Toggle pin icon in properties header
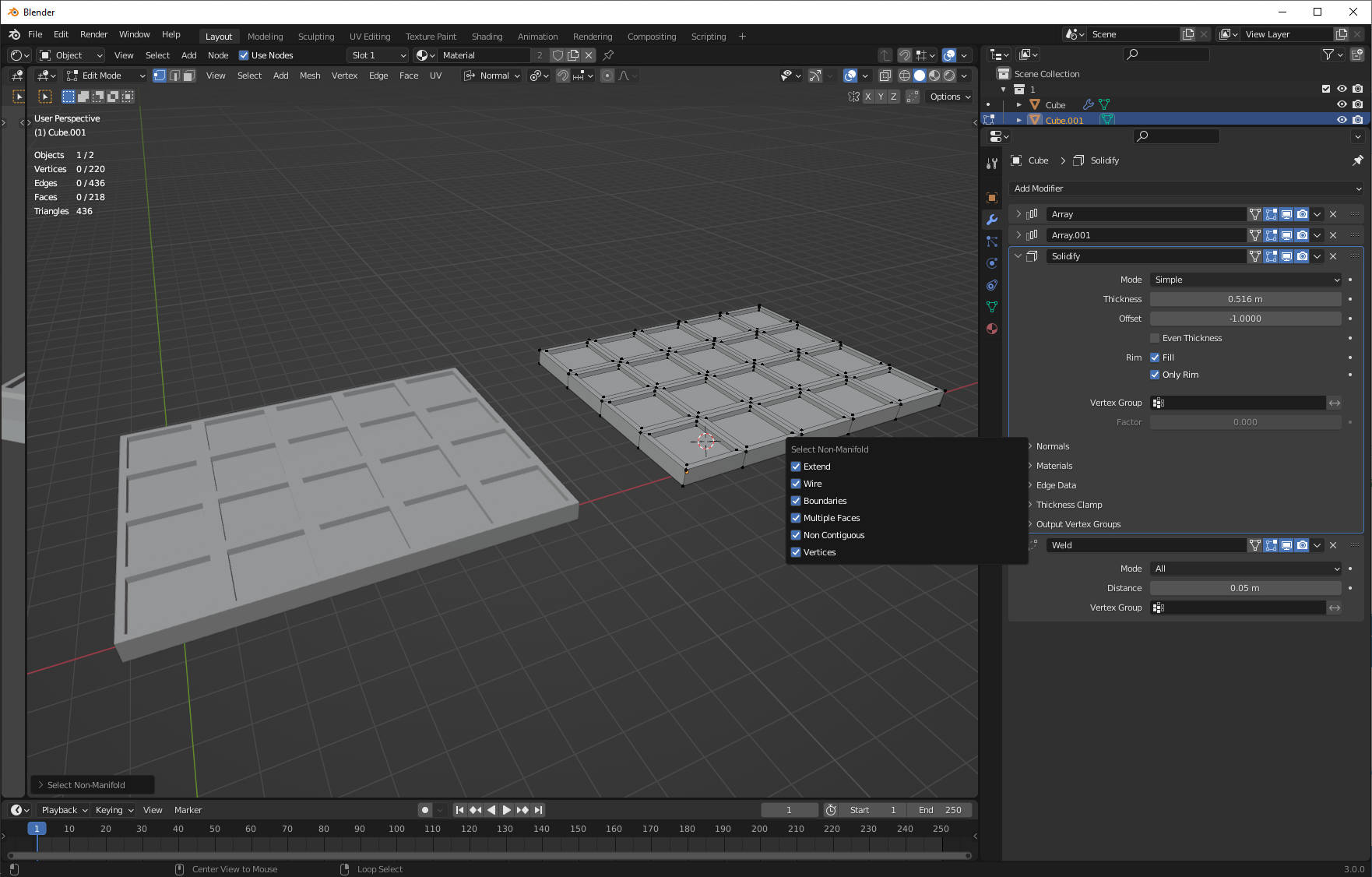This screenshot has width=1372, height=877. coord(1357,160)
